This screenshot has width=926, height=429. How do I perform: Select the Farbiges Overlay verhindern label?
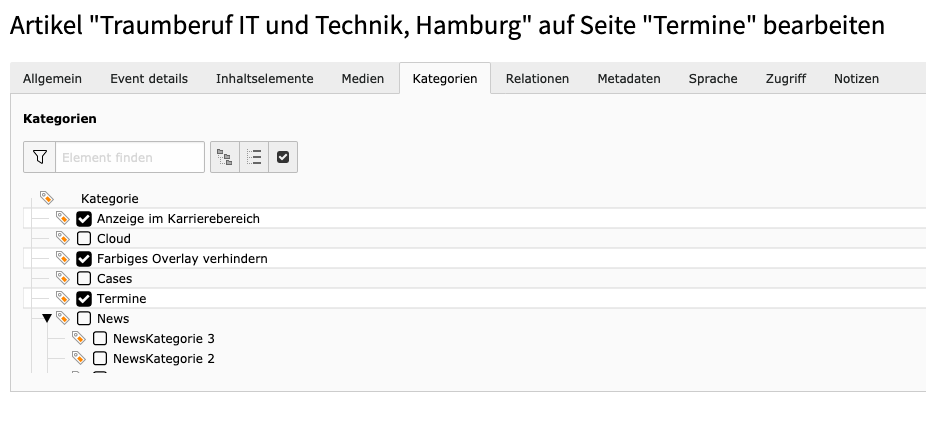pyautogui.click(x=181, y=259)
